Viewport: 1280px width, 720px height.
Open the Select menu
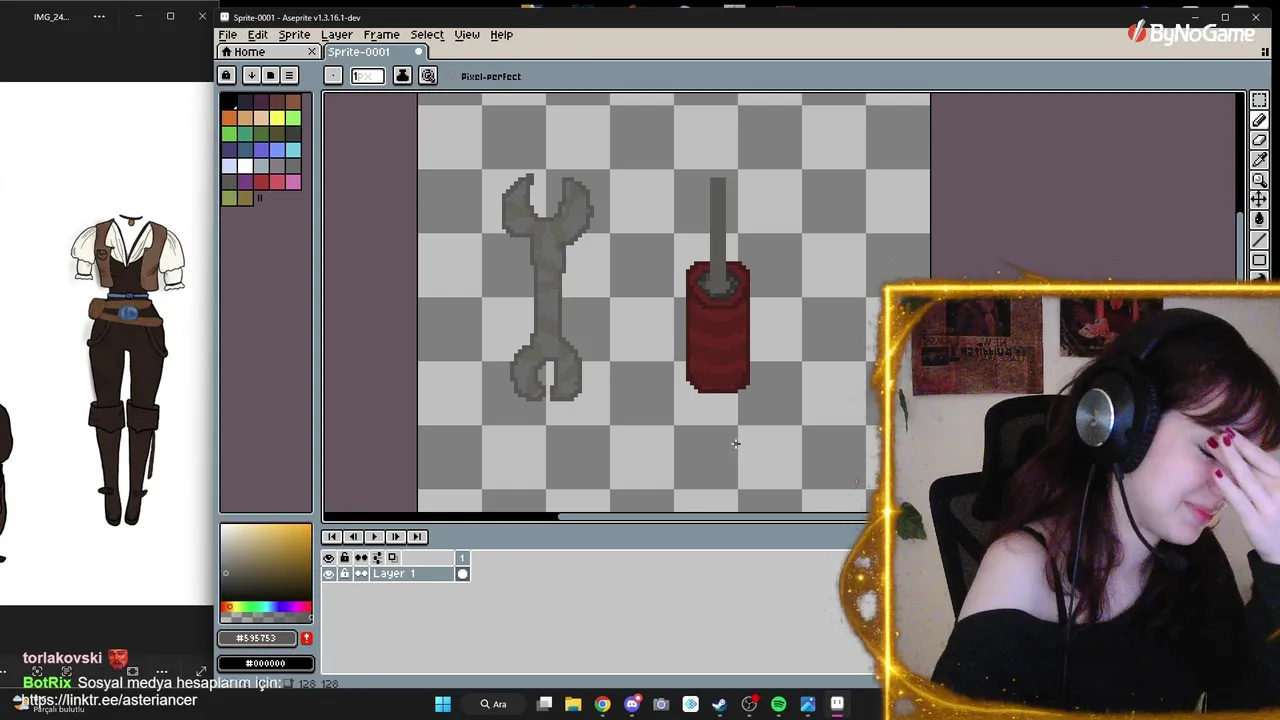(x=427, y=35)
